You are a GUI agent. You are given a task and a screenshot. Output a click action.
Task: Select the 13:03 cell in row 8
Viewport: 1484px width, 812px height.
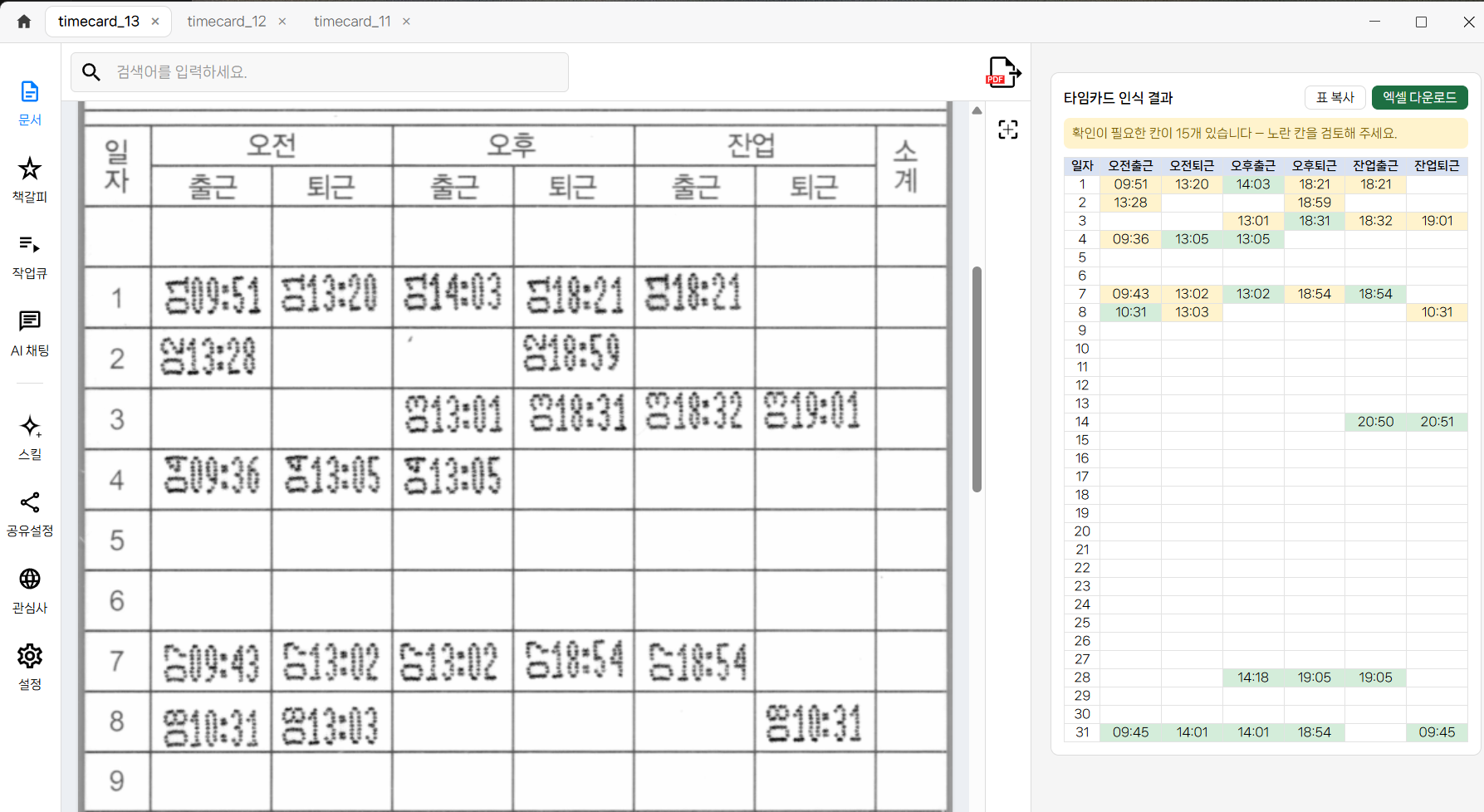(x=1192, y=312)
